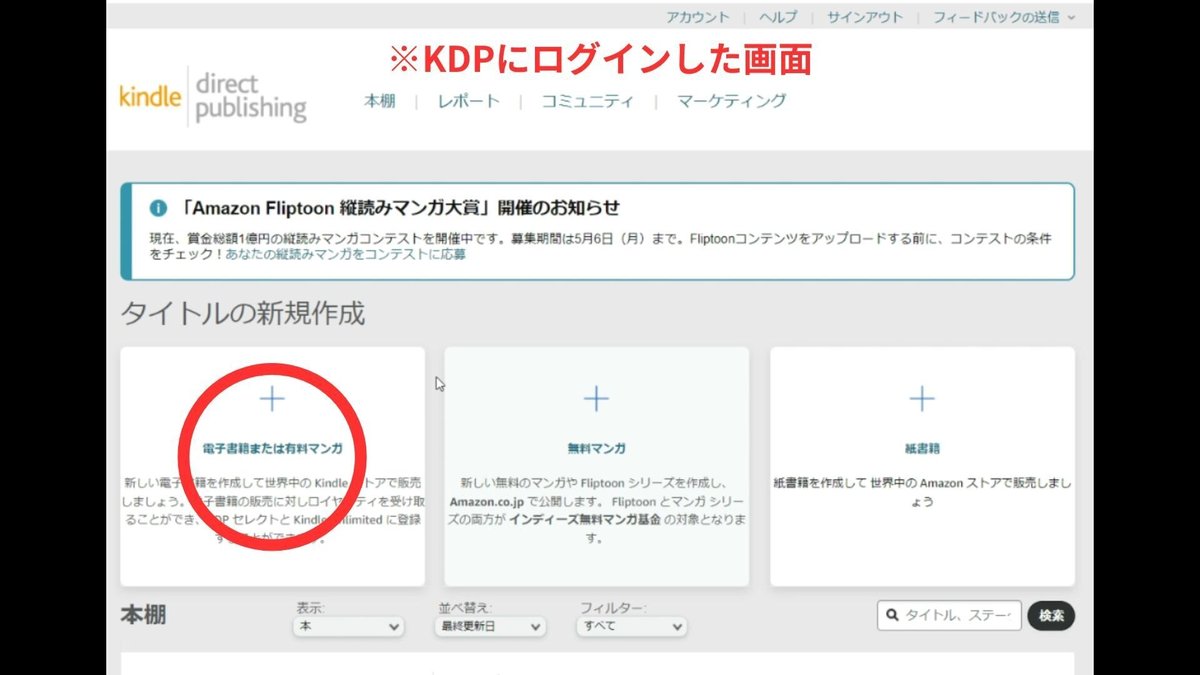Go to the 本棚 tab
Screen dimensions: 1200x675
pos(380,101)
